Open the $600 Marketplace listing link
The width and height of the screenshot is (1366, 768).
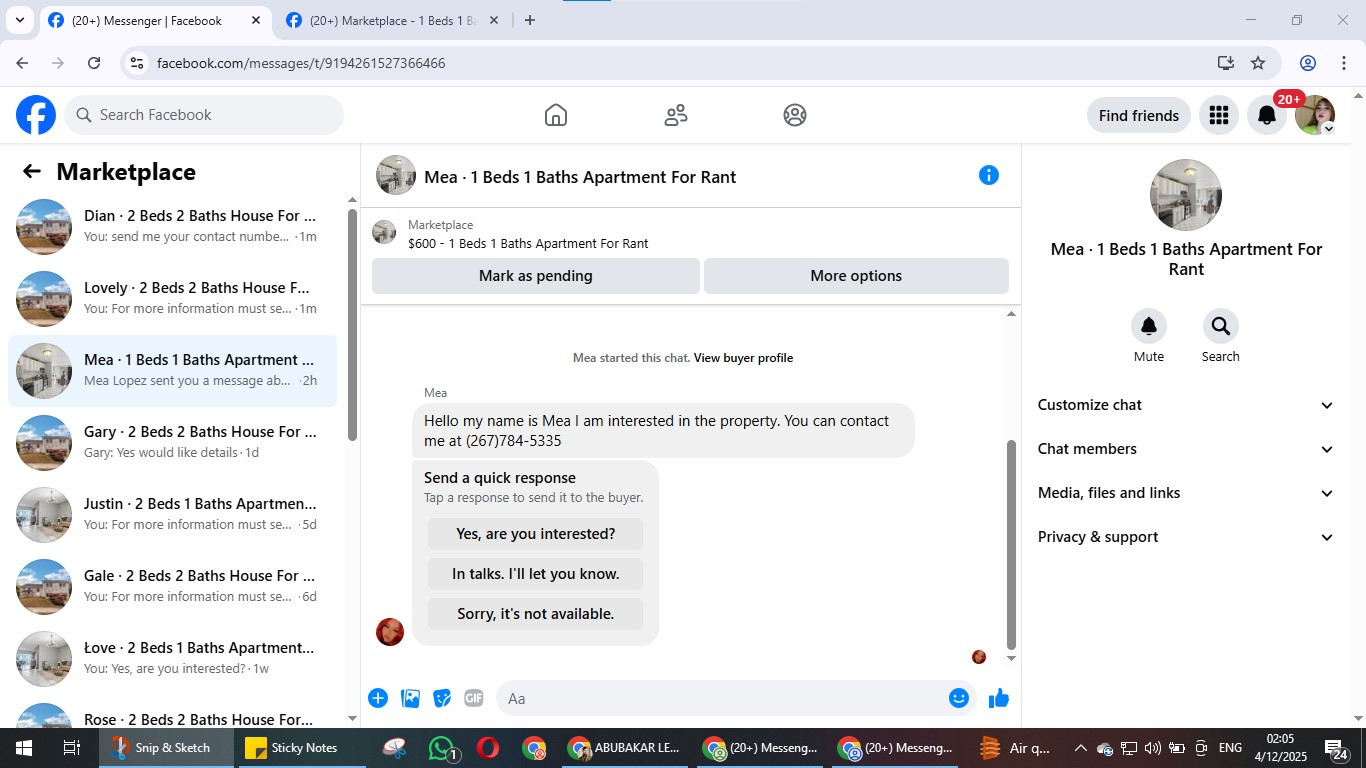click(528, 243)
